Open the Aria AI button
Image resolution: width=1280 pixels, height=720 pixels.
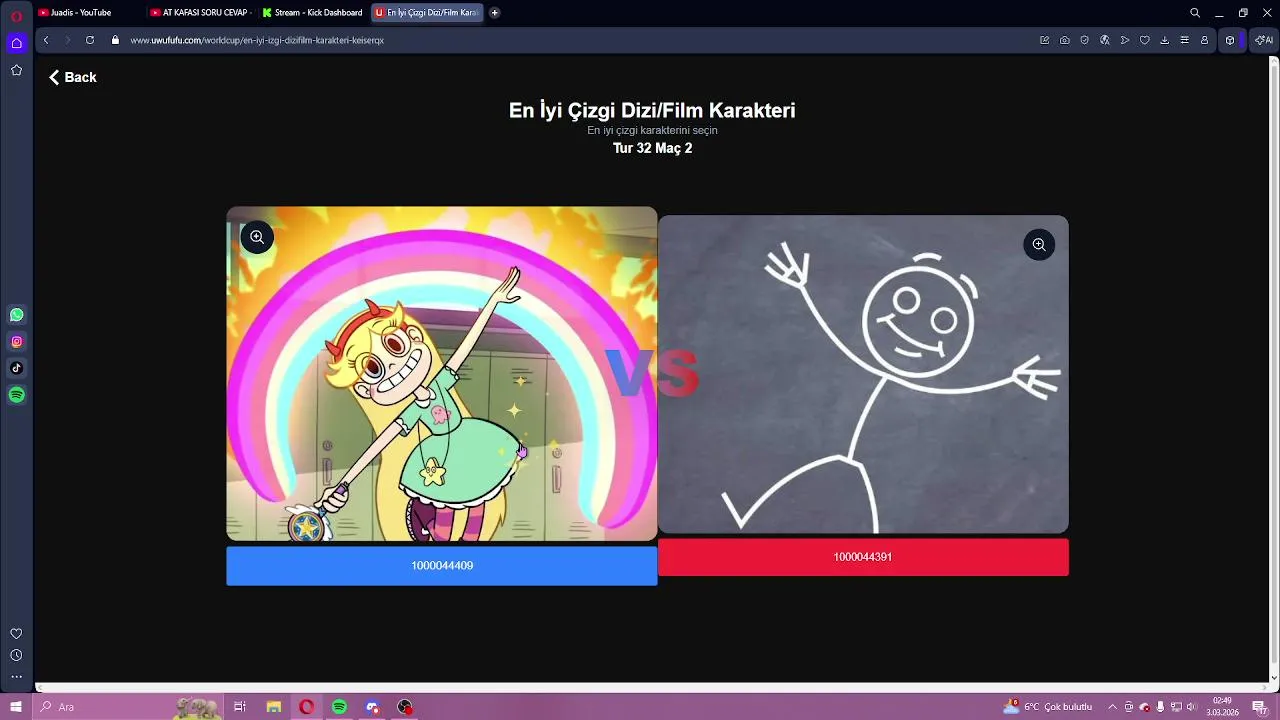[x=1264, y=40]
